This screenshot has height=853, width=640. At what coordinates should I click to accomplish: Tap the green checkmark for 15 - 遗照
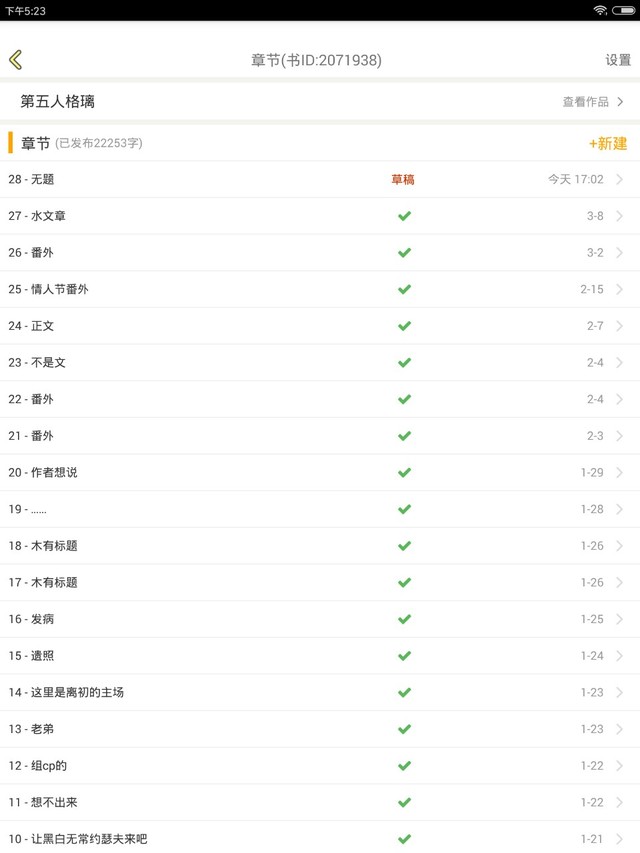[x=404, y=656]
